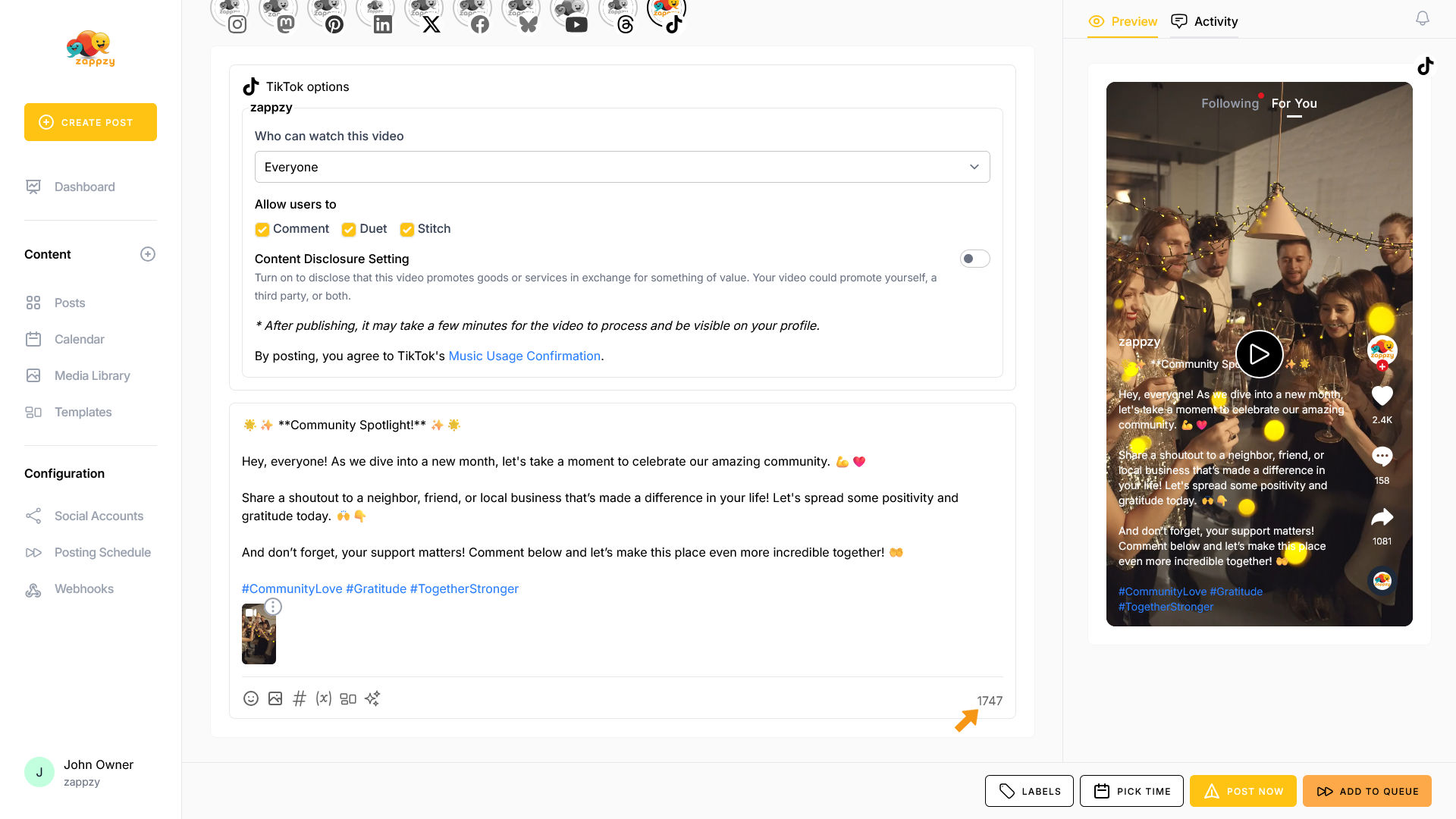Click the Music Usage Confirmation link
The height and width of the screenshot is (819, 1456).
[524, 356]
